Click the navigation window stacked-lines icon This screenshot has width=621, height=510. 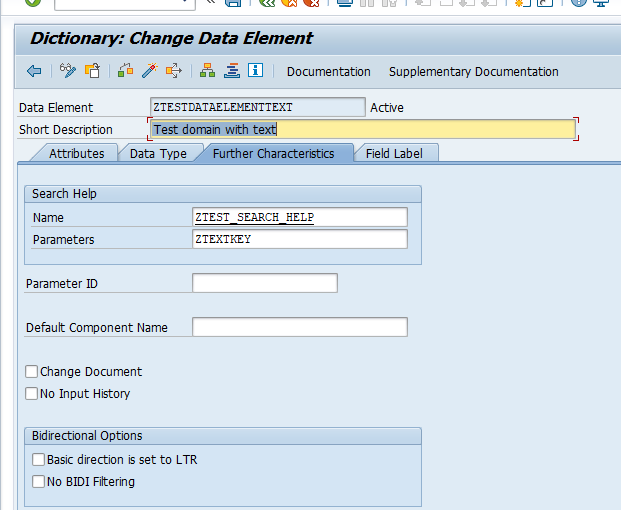232,71
